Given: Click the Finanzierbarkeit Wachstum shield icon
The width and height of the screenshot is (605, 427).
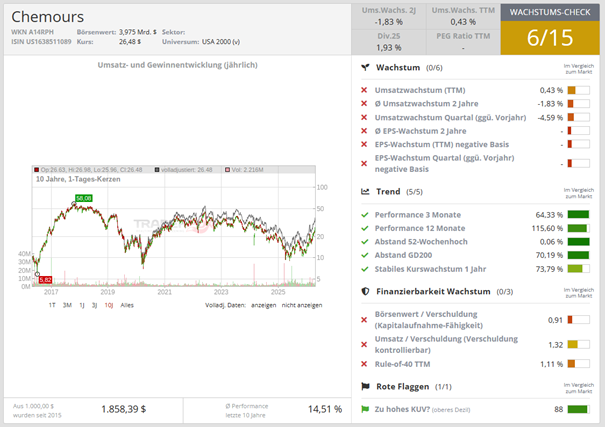Looking at the screenshot, I should click(x=365, y=291).
